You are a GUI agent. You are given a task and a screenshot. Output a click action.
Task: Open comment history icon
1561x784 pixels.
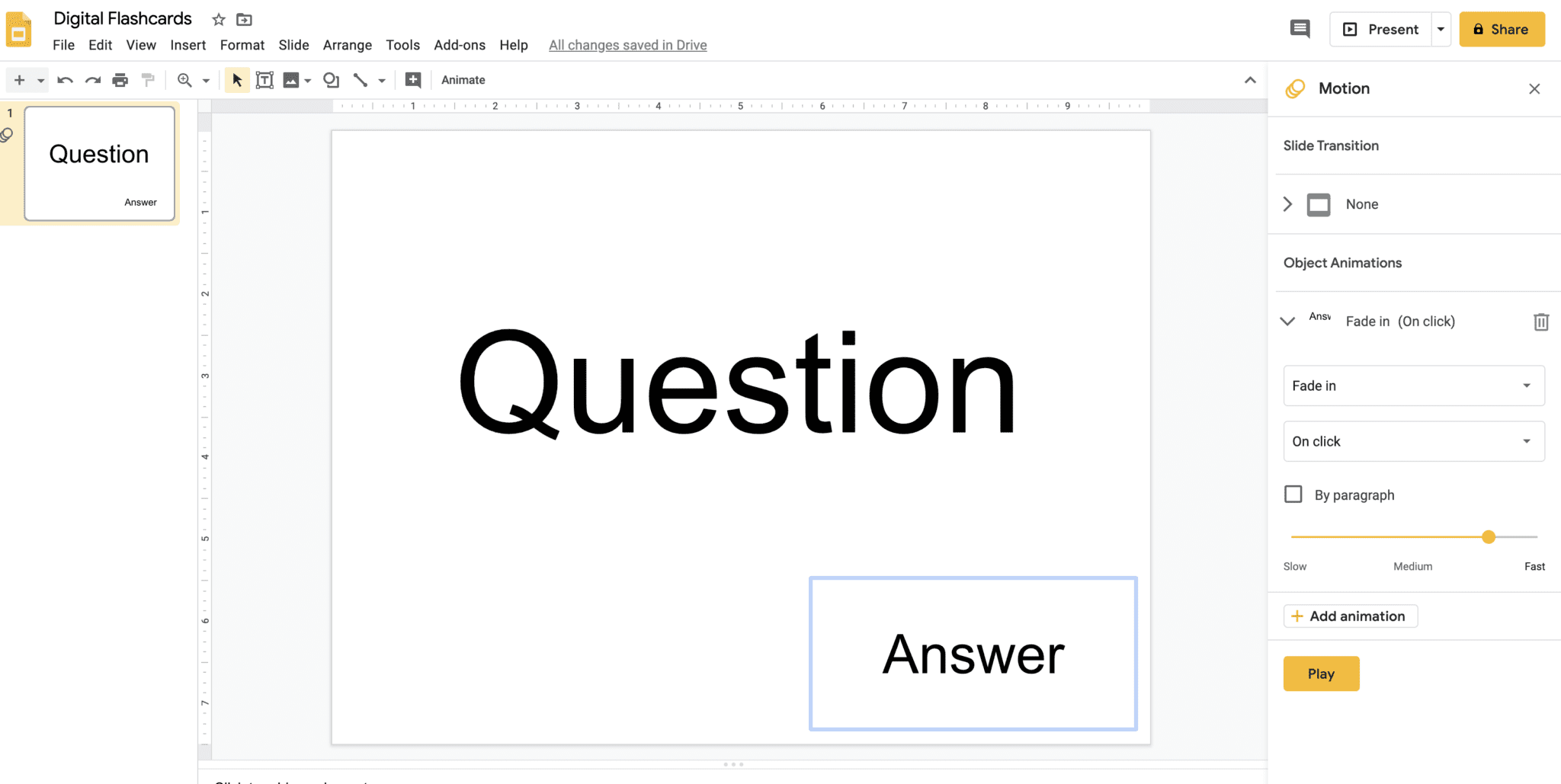tap(1300, 30)
